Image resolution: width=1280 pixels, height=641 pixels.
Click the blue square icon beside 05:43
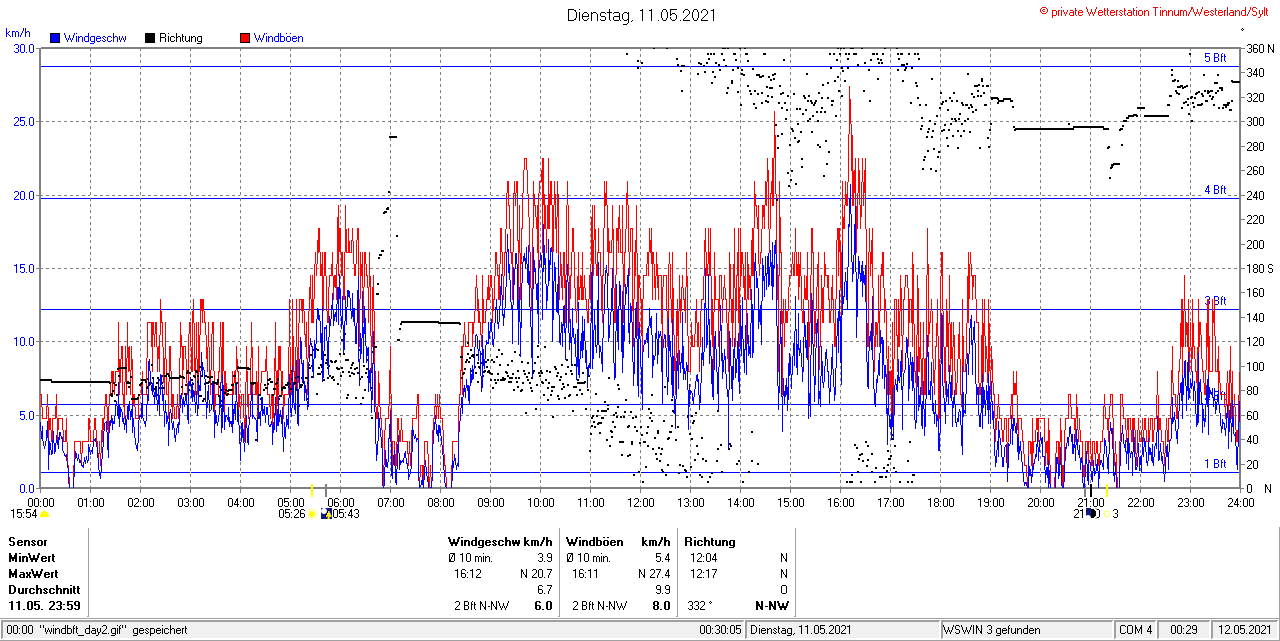click(326, 514)
